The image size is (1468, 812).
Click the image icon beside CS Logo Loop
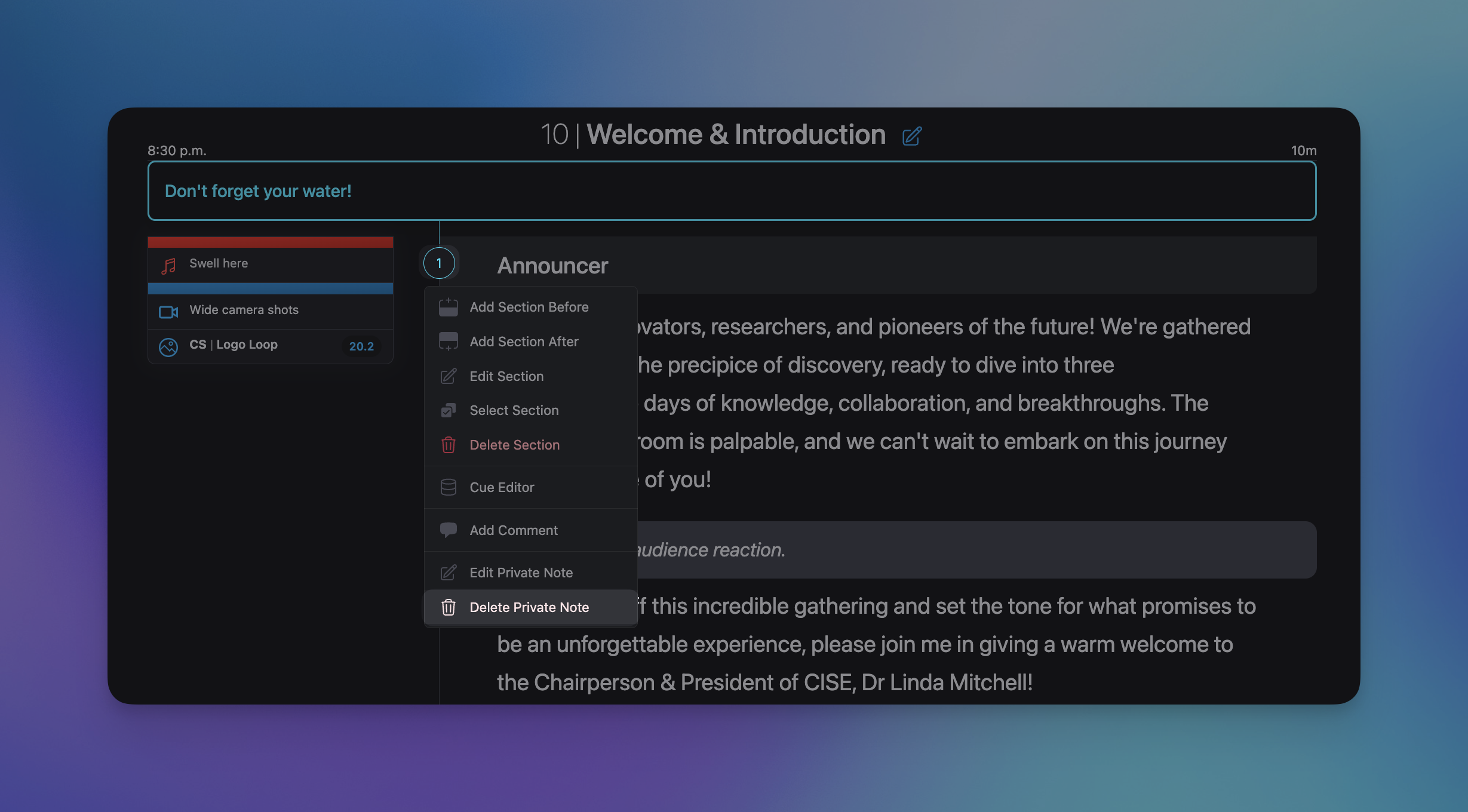[168, 346]
